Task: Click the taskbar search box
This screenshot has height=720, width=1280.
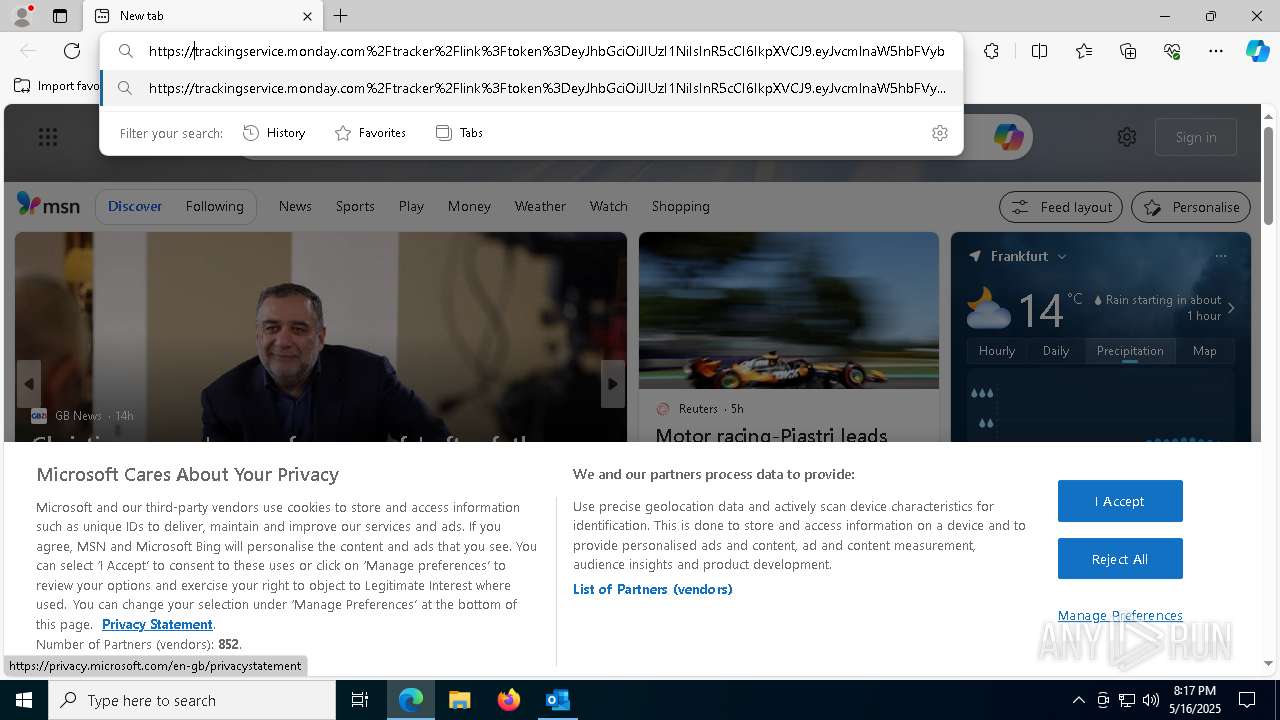Action: [192, 700]
